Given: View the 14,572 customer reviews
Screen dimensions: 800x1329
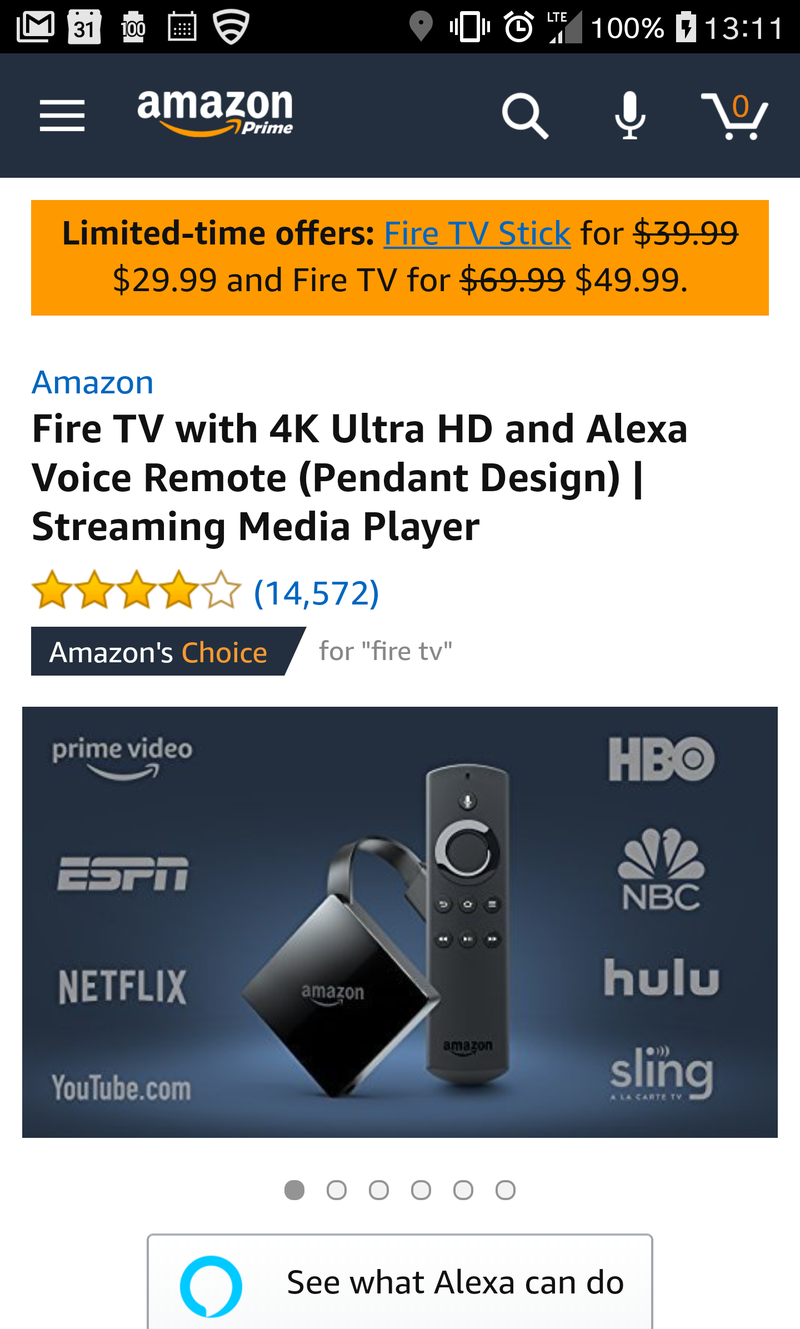Looking at the screenshot, I should 316,593.
